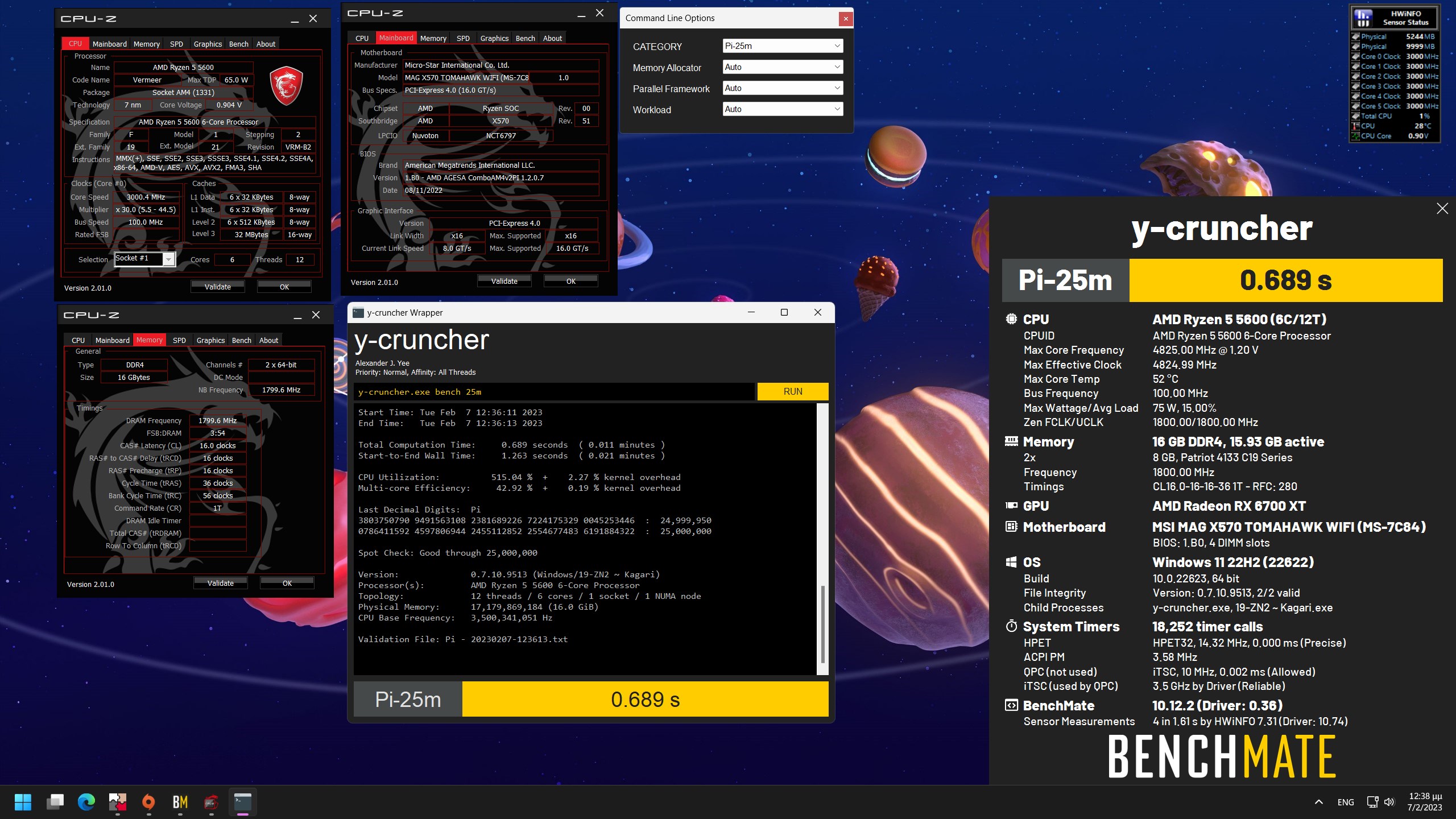Expand the Socket #1 selection dropdown in CPU-Z

168,259
